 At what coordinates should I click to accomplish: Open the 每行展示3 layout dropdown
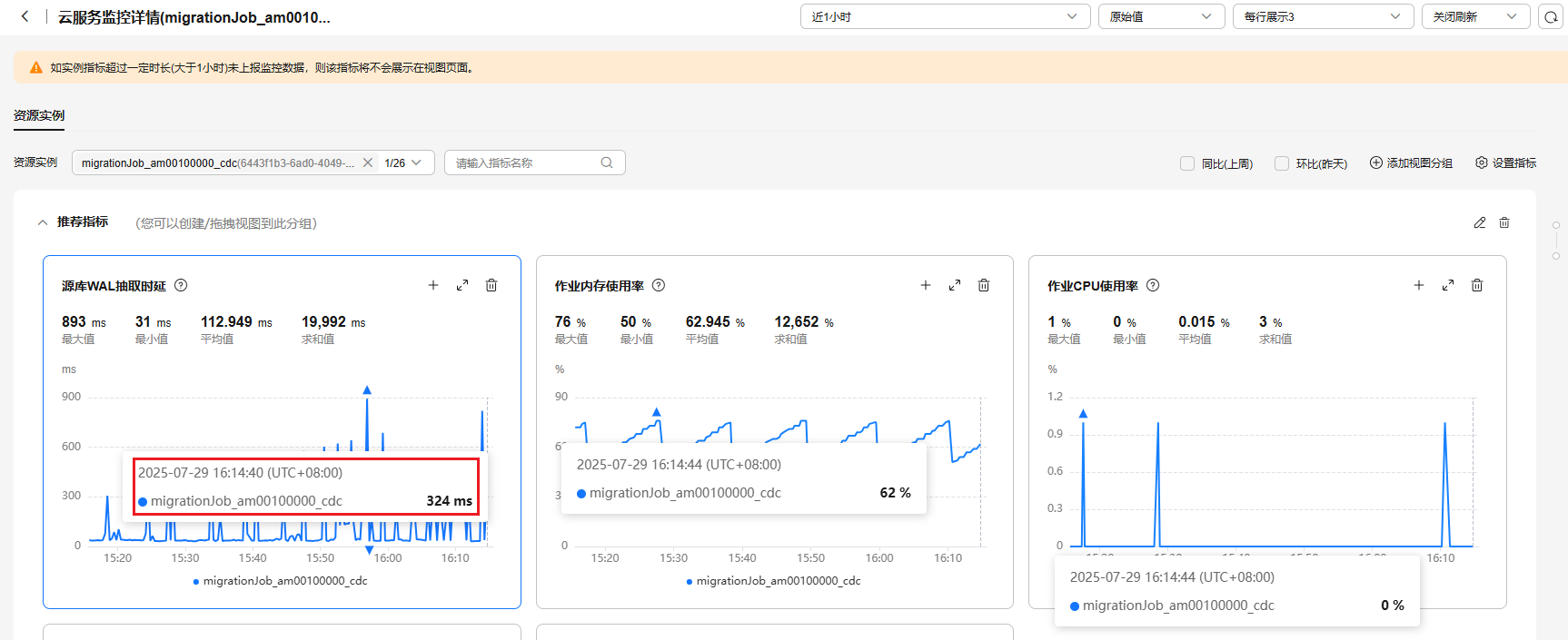click(1323, 17)
